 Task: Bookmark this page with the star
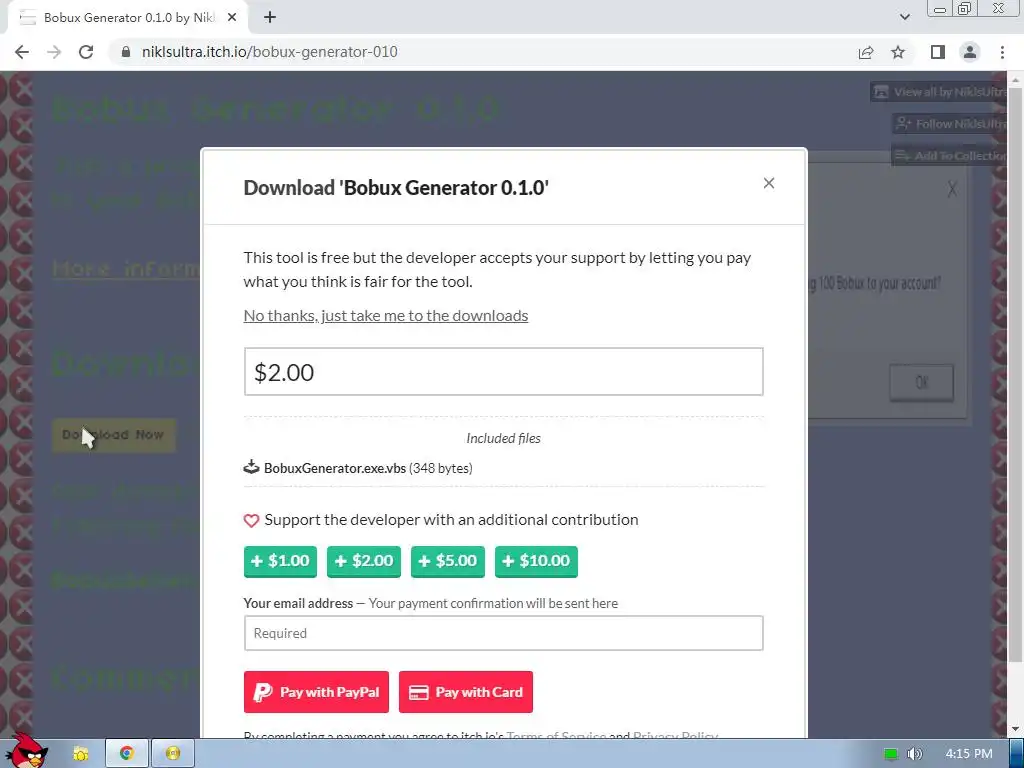tap(898, 52)
